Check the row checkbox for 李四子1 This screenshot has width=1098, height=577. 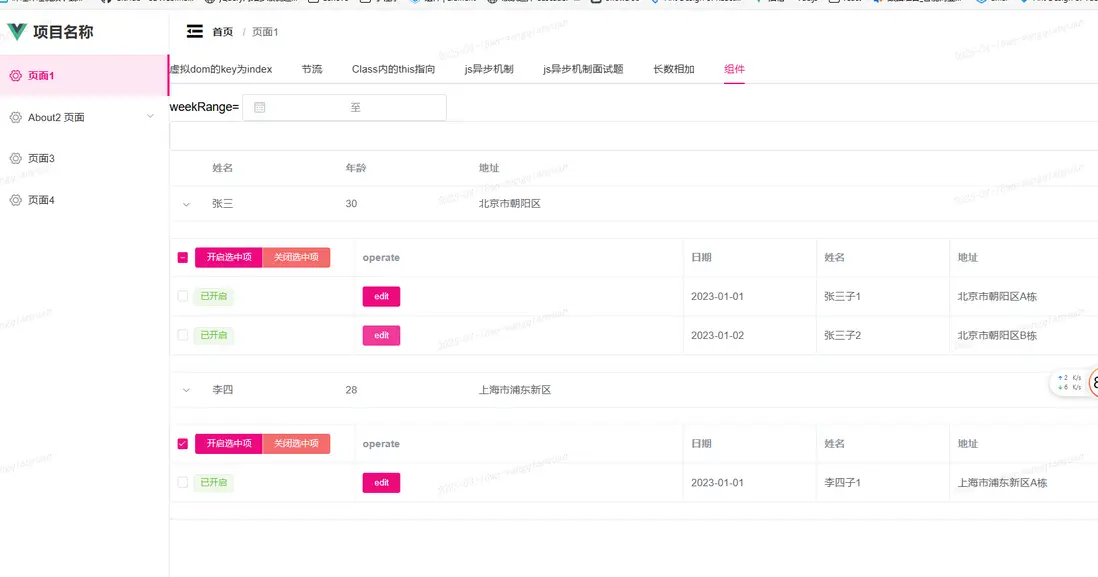(183, 482)
